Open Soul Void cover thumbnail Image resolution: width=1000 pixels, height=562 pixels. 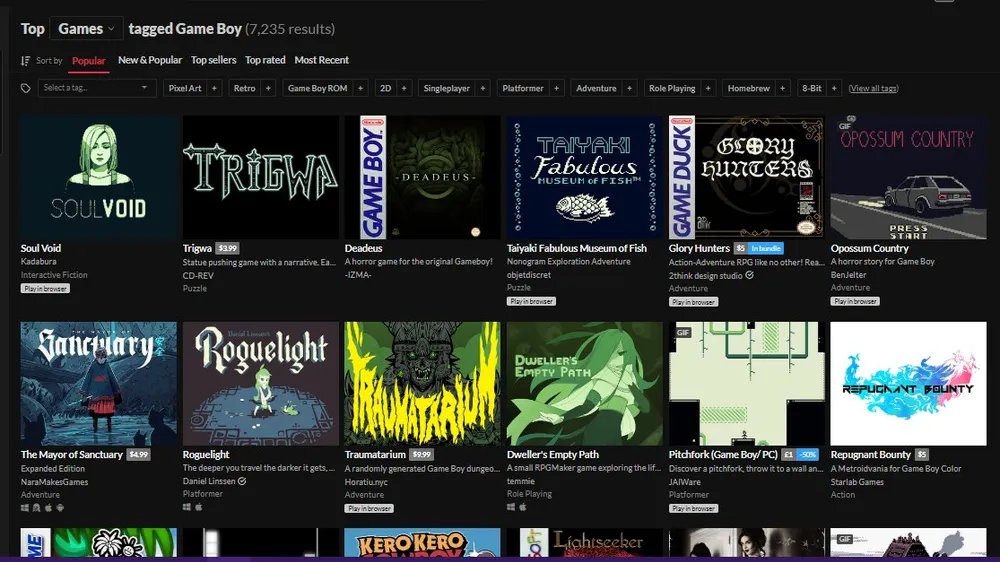click(99, 177)
